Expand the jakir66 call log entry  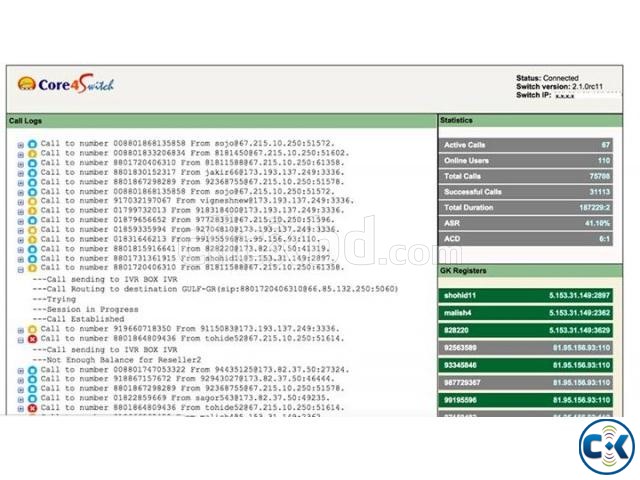(x=20, y=174)
